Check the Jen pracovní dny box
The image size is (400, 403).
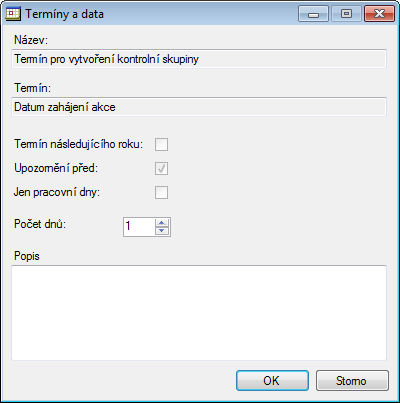point(161,193)
